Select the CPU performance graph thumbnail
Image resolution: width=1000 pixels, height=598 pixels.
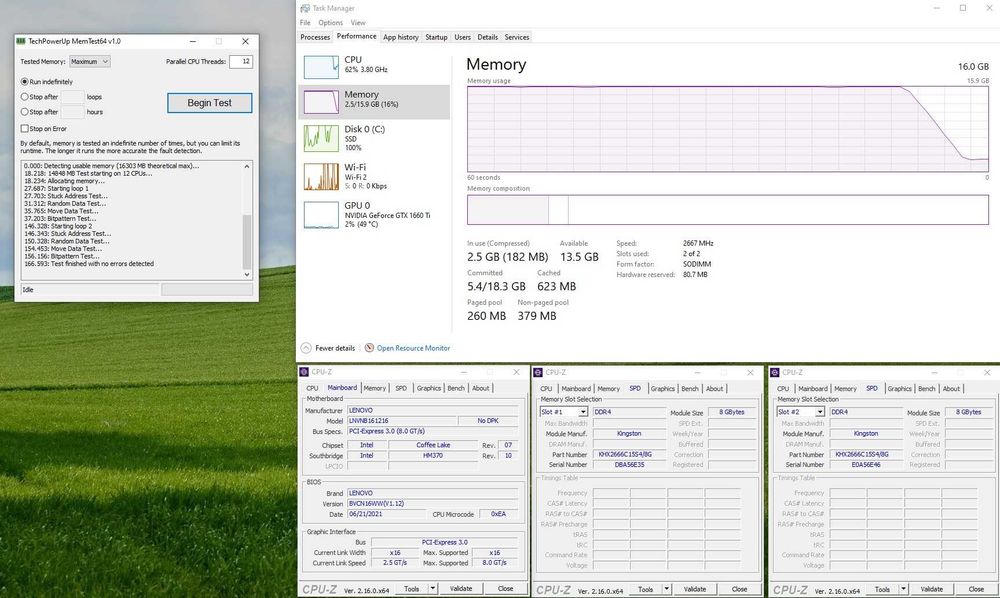(321, 67)
